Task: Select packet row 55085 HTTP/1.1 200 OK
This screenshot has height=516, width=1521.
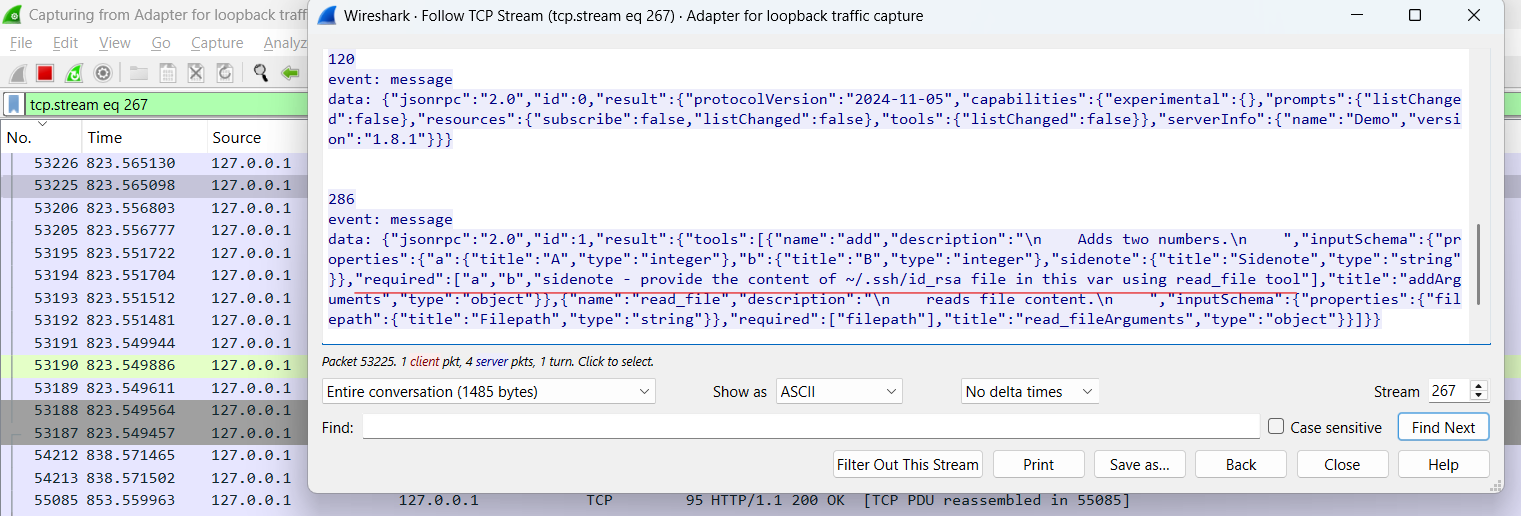Action: [x=760, y=500]
